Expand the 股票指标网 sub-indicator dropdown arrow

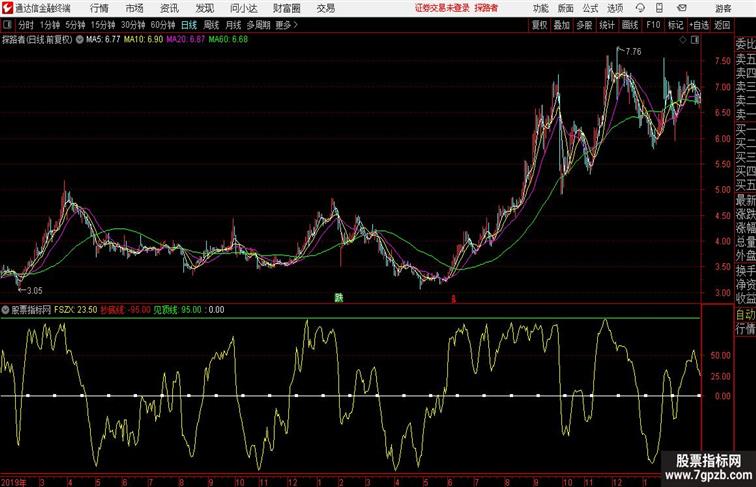5,310
